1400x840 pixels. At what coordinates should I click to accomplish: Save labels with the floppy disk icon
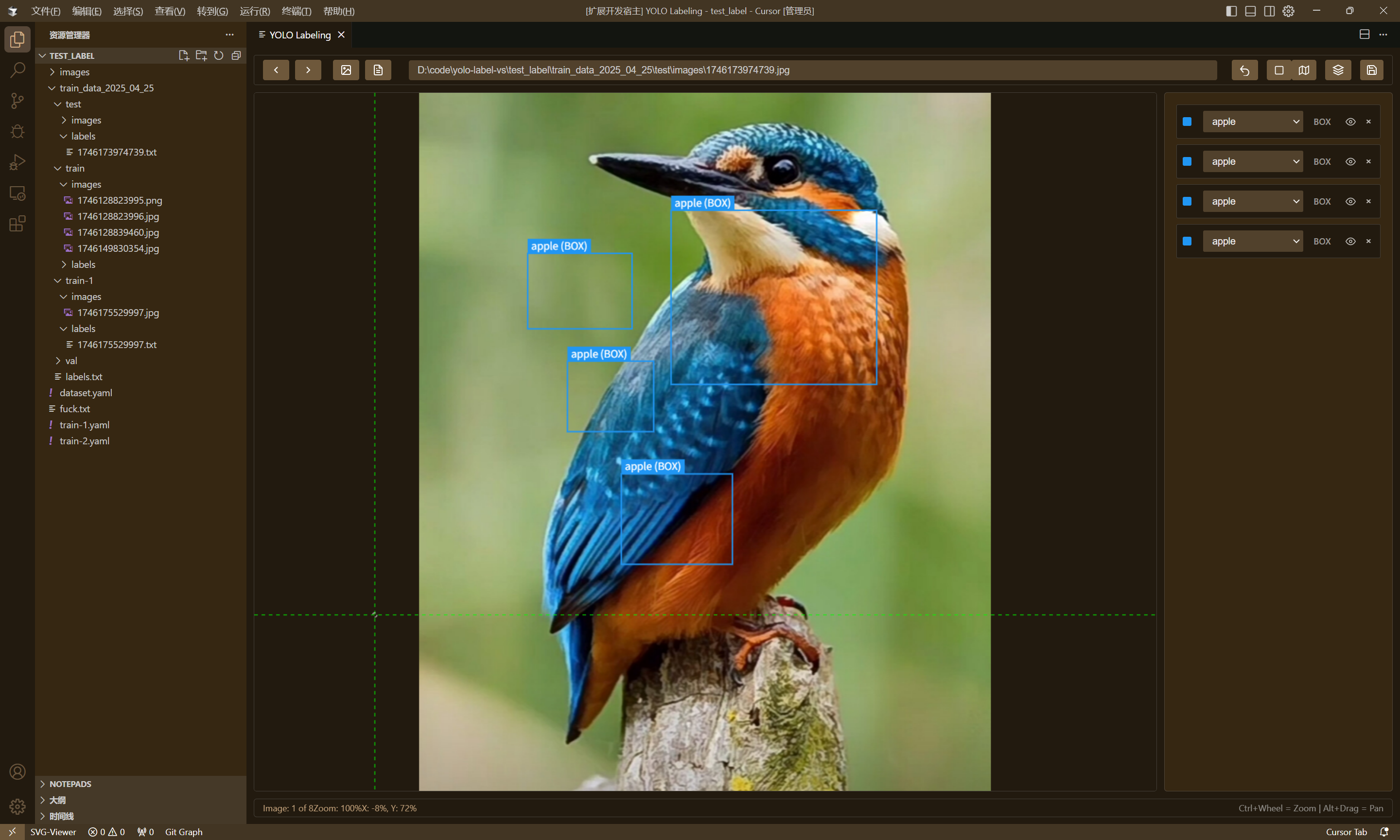[1372, 70]
